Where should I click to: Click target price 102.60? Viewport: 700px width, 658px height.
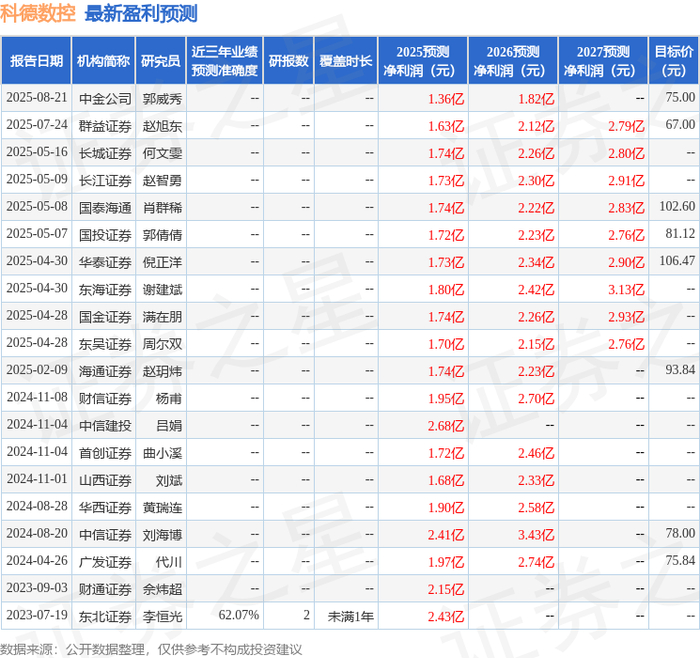677,206
